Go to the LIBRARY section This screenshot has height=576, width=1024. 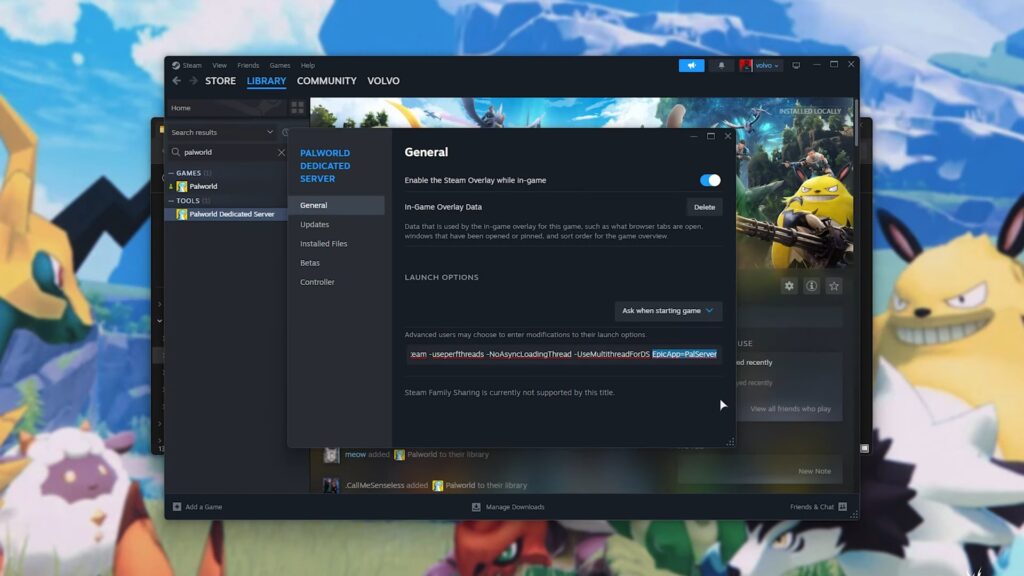[x=266, y=81]
